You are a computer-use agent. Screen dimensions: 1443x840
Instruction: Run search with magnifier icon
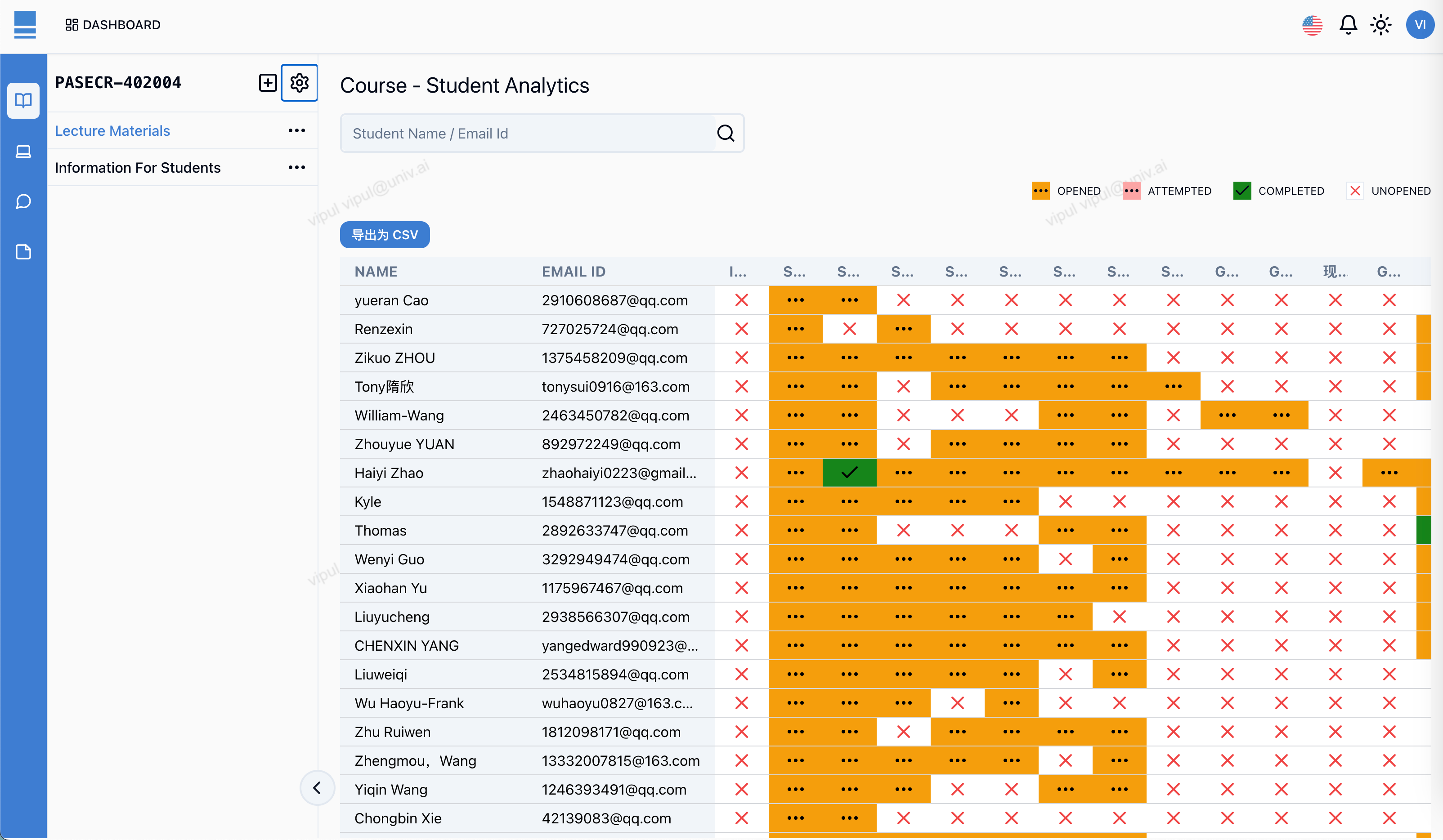pyautogui.click(x=726, y=134)
